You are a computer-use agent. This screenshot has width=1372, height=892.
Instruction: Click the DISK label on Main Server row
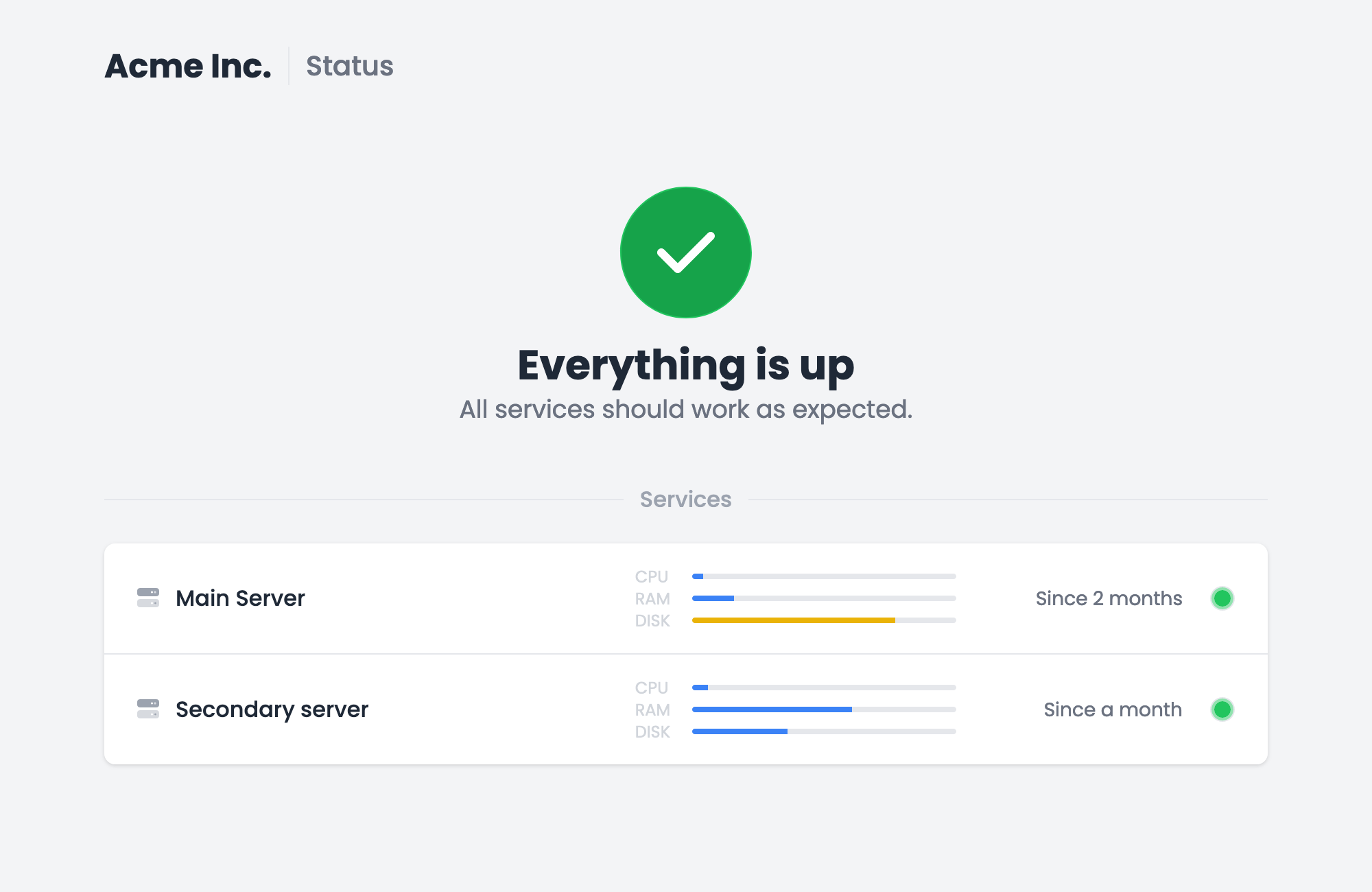coord(652,620)
